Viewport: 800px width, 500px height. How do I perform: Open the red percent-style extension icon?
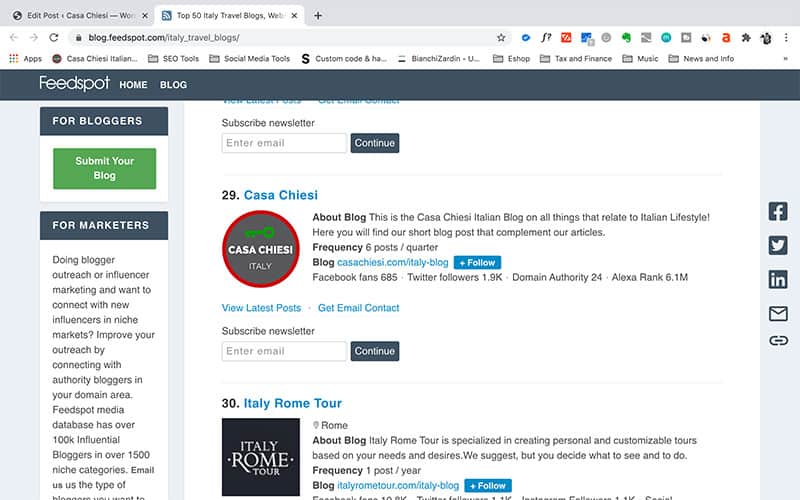tap(566, 37)
